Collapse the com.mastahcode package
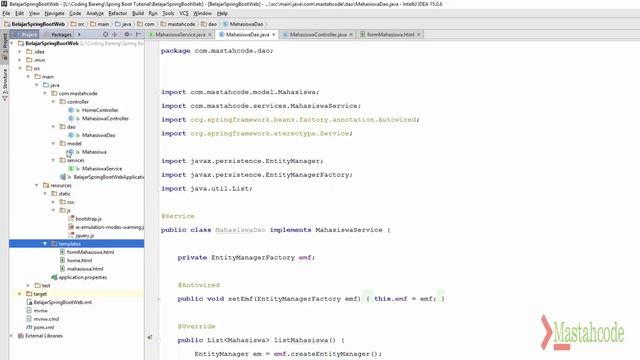 [x=45, y=93]
